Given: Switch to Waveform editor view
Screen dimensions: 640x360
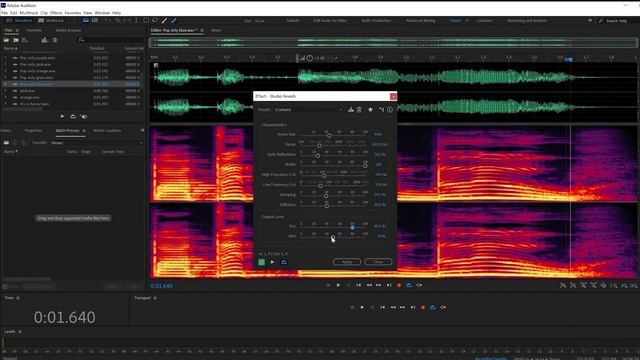Looking at the screenshot, I should [x=19, y=20].
